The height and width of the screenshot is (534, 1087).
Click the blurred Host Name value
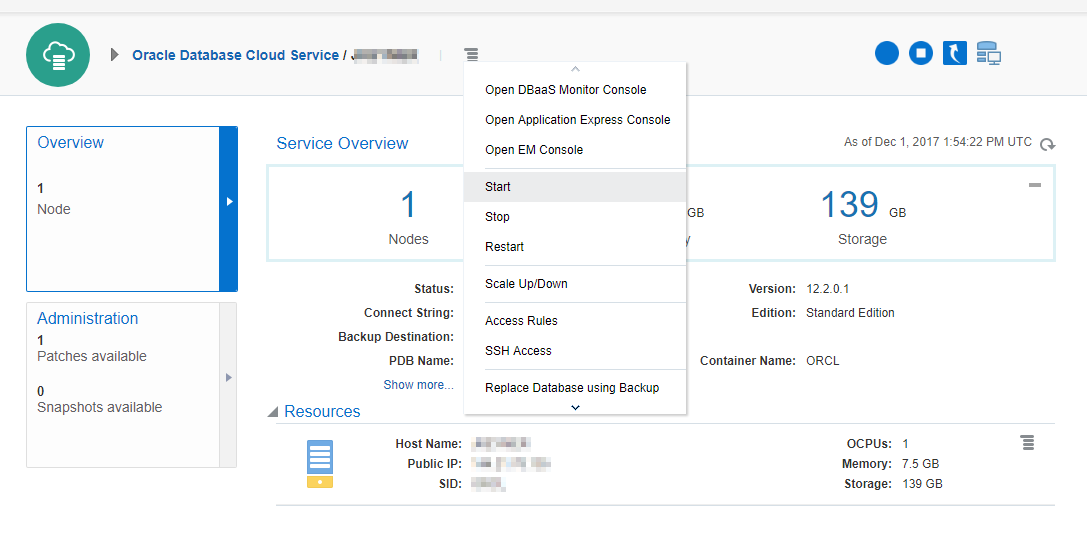click(x=502, y=443)
